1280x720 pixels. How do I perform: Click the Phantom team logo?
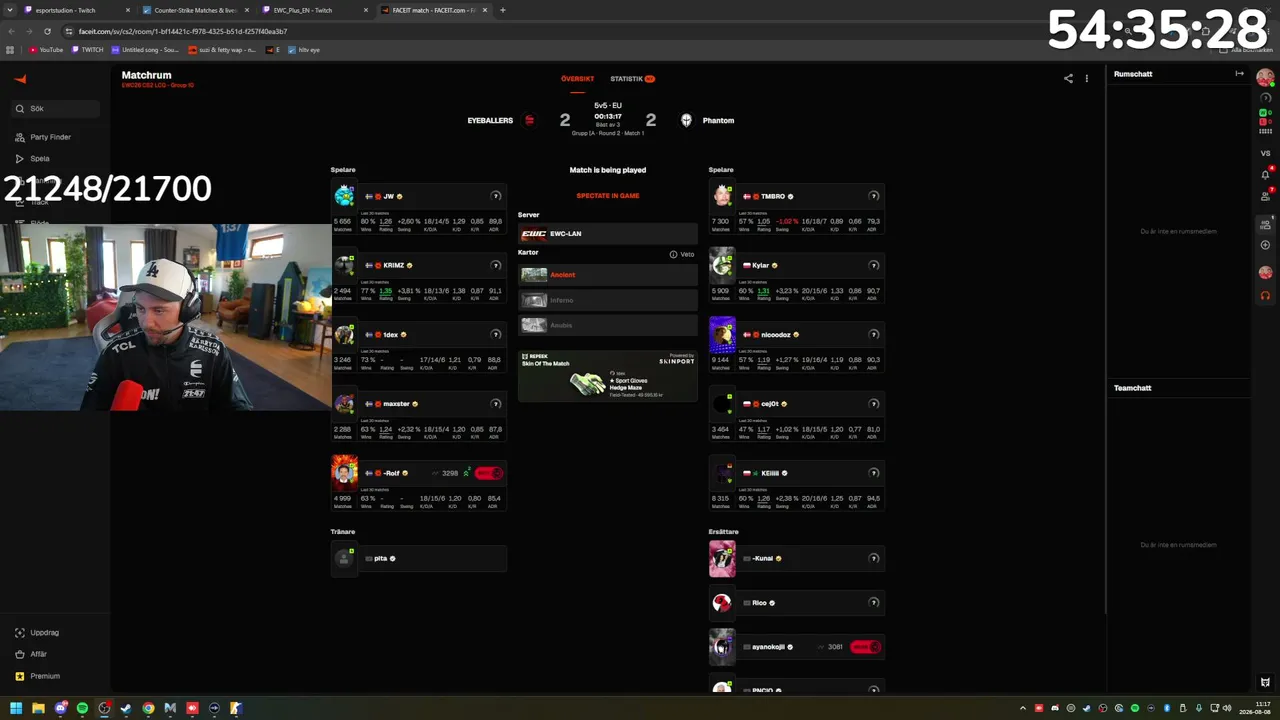[x=686, y=120]
